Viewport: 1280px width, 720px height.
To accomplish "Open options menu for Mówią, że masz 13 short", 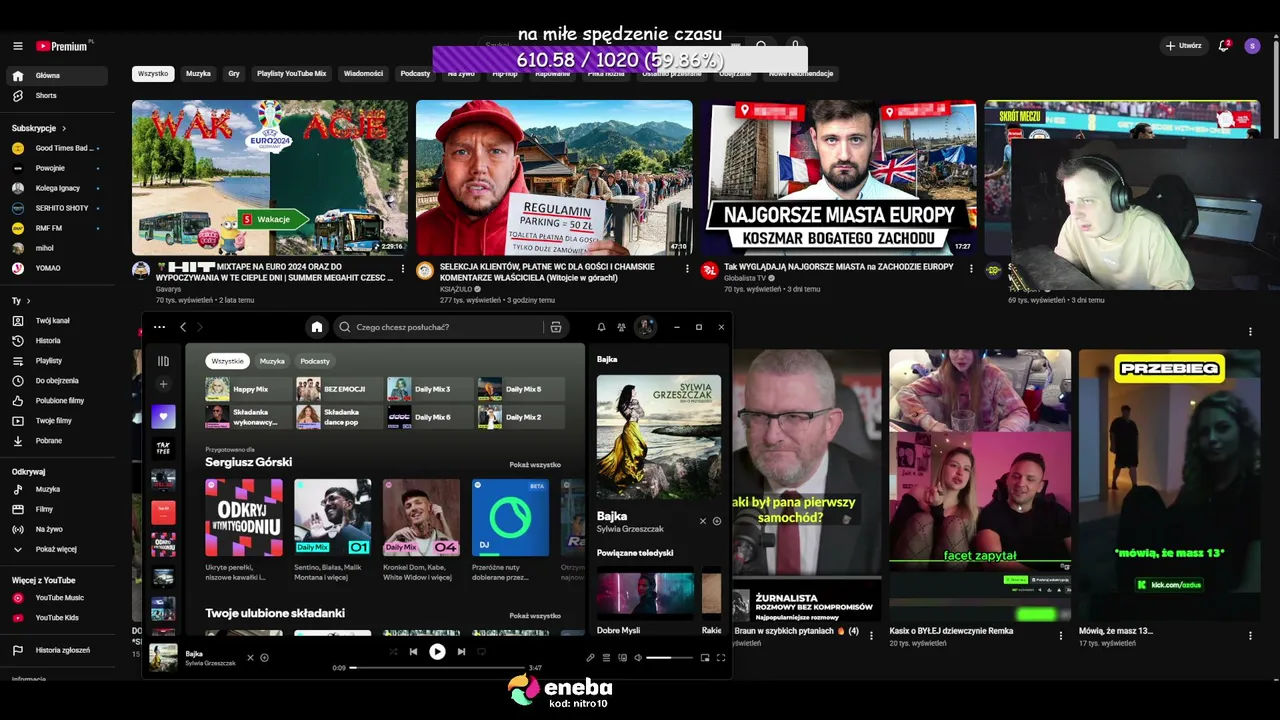I will 1250,635.
